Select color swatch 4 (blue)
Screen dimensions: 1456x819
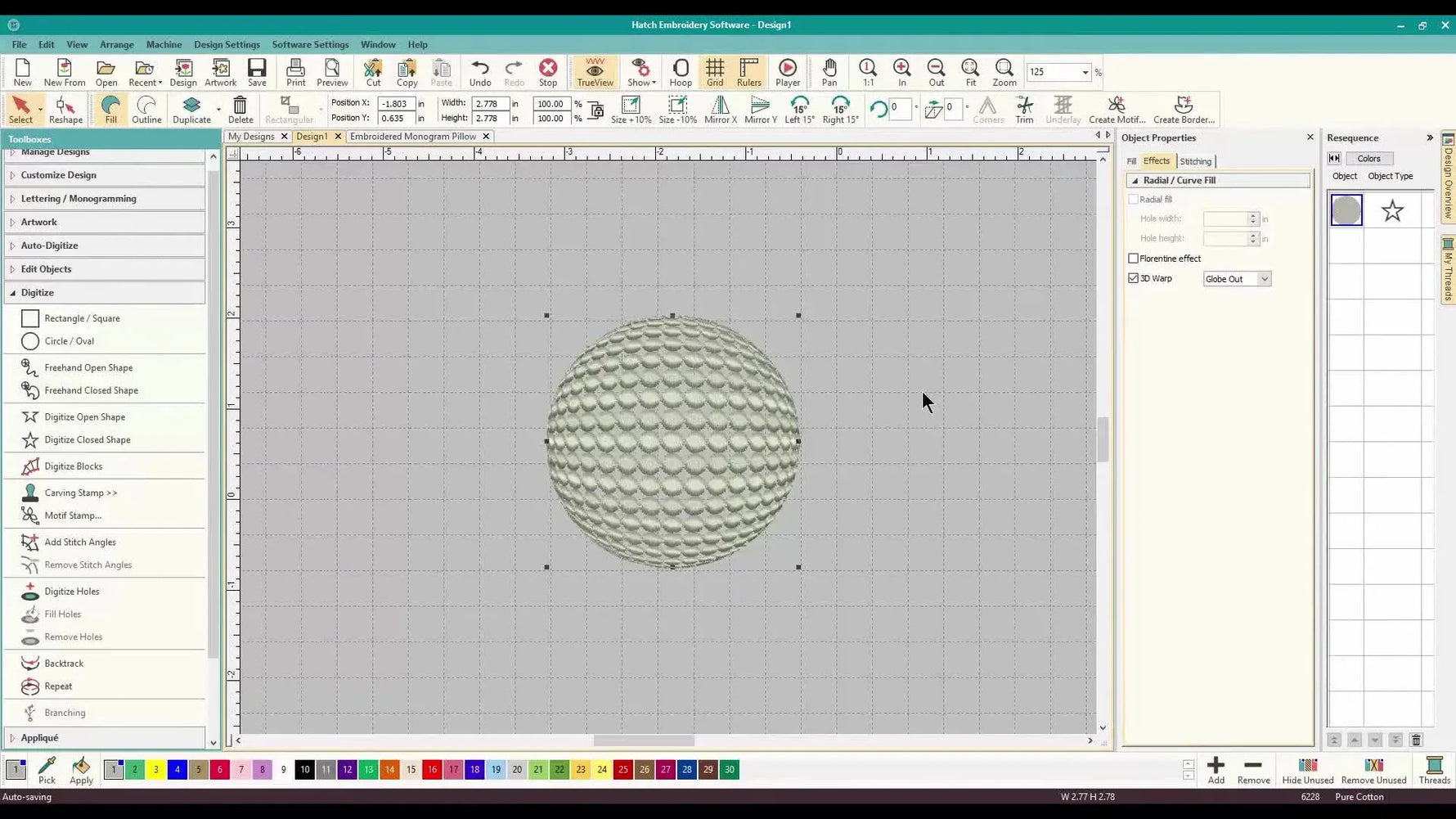tap(177, 770)
